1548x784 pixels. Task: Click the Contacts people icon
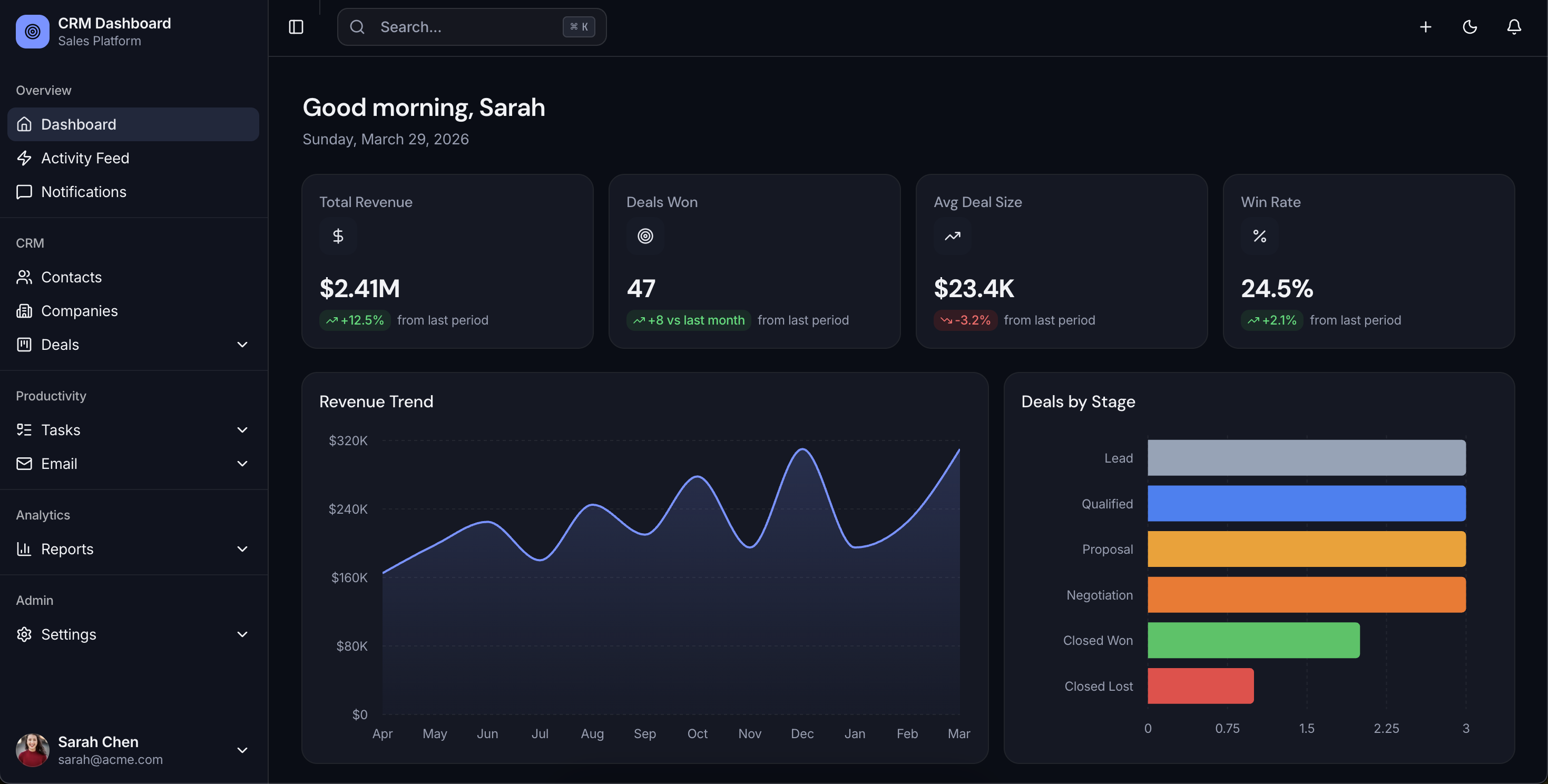click(24, 277)
